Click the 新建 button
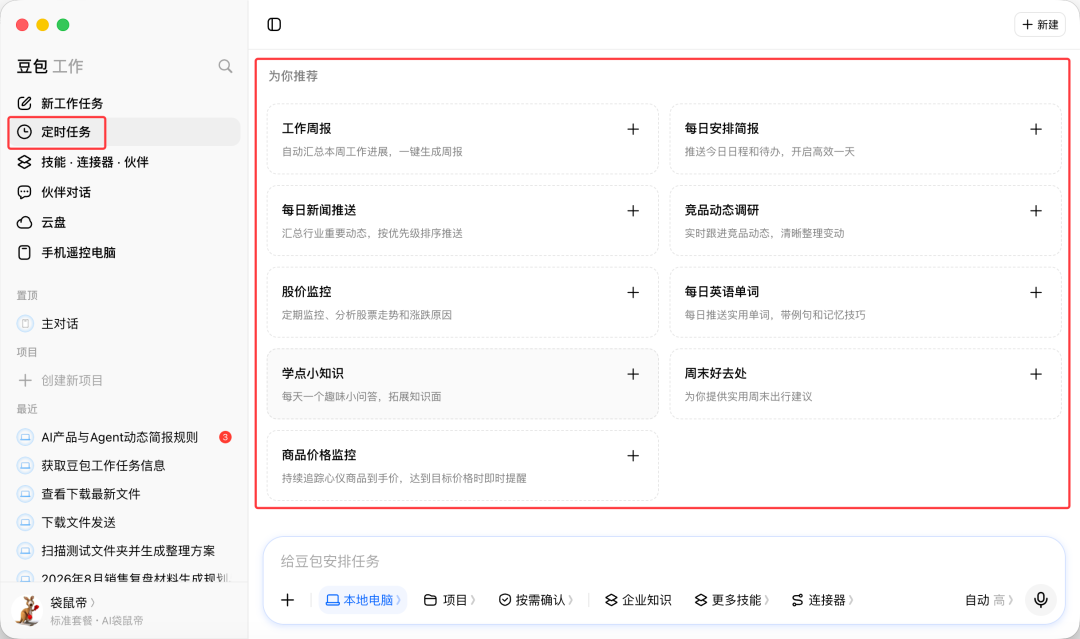Viewport: 1080px width, 639px height. pos(1040,25)
